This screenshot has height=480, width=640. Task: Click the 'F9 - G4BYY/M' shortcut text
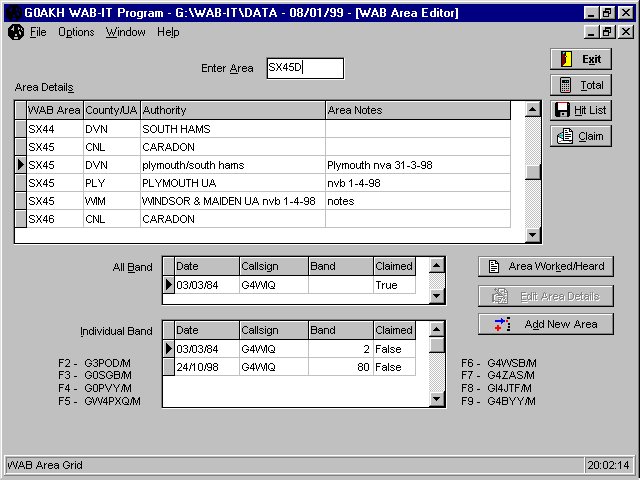498,401
